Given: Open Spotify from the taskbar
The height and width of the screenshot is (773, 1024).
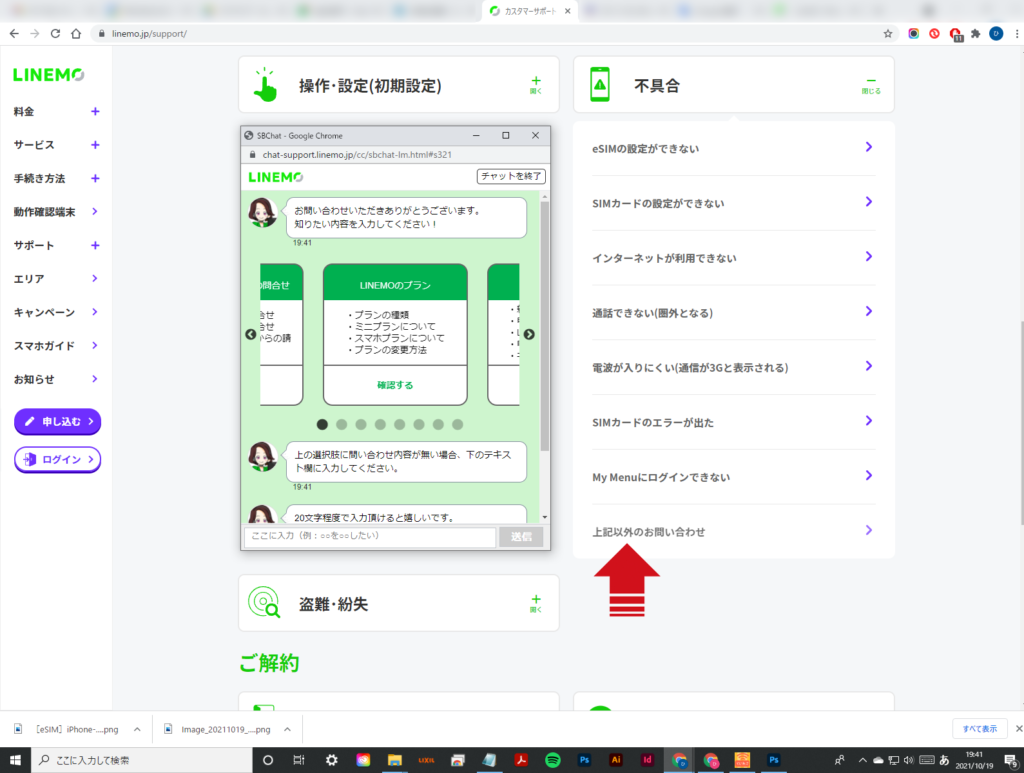Looking at the screenshot, I should click(552, 760).
